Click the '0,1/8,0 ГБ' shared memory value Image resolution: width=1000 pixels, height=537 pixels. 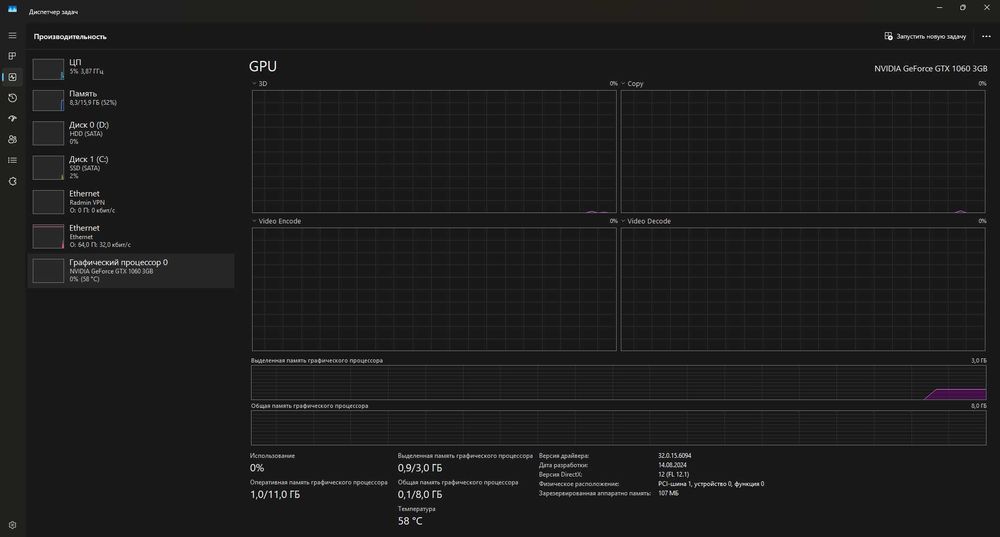point(420,494)
